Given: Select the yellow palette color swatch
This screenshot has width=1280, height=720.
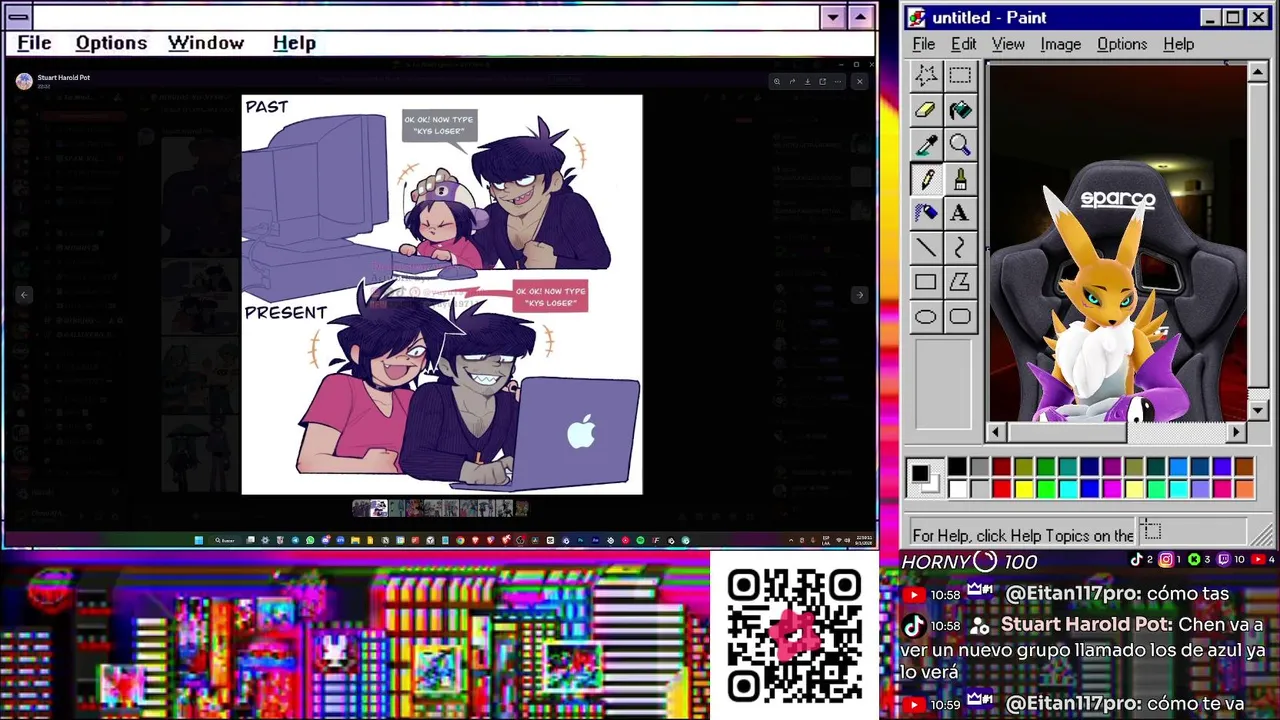Looking at the screenshot, I should click(x=1023, y=488).
